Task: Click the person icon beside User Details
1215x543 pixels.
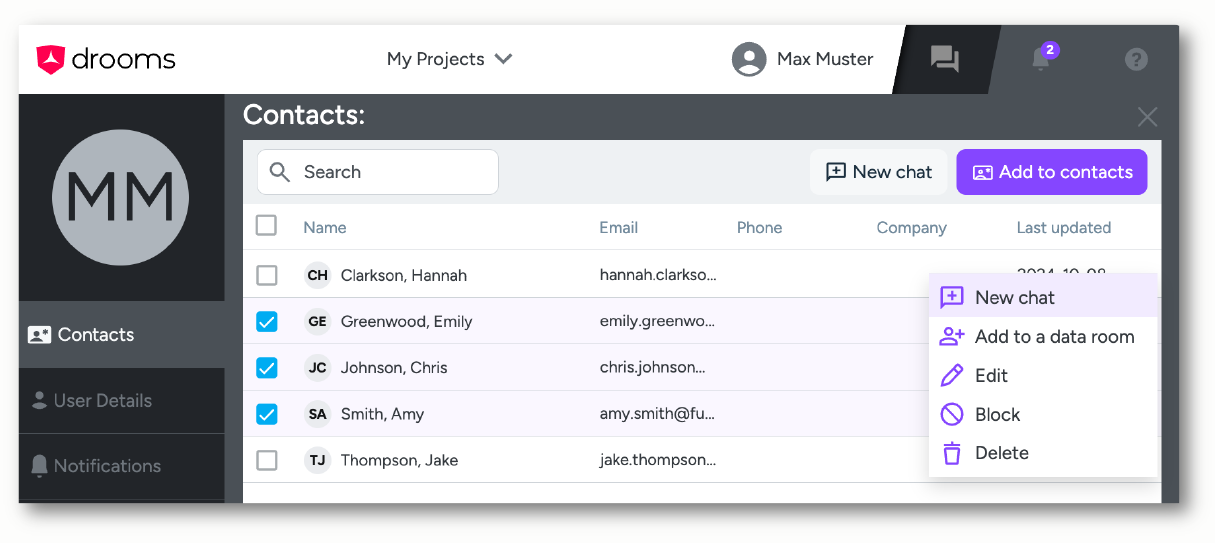Action: point(39,401)
